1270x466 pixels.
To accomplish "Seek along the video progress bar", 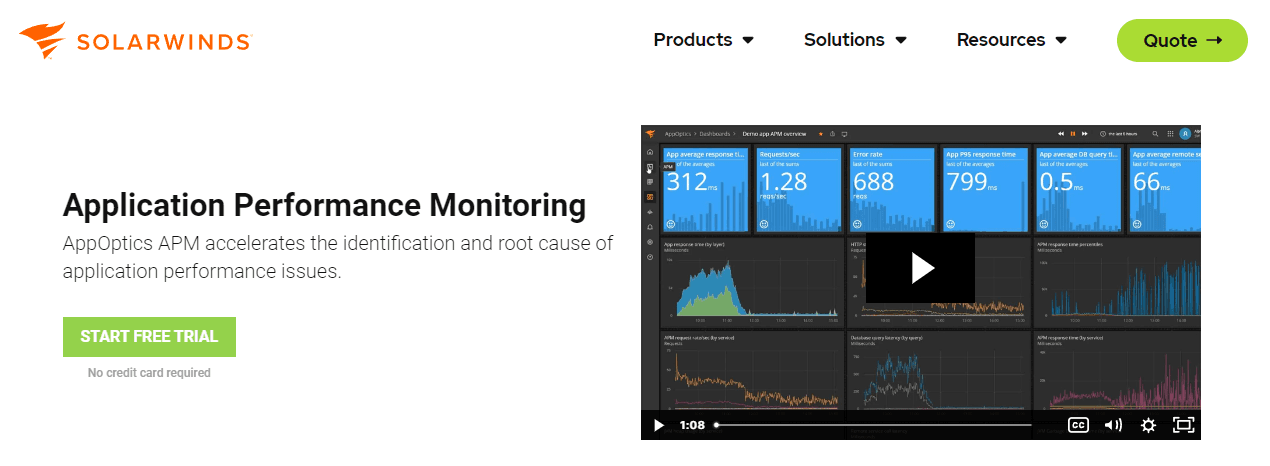I will 874,425.
